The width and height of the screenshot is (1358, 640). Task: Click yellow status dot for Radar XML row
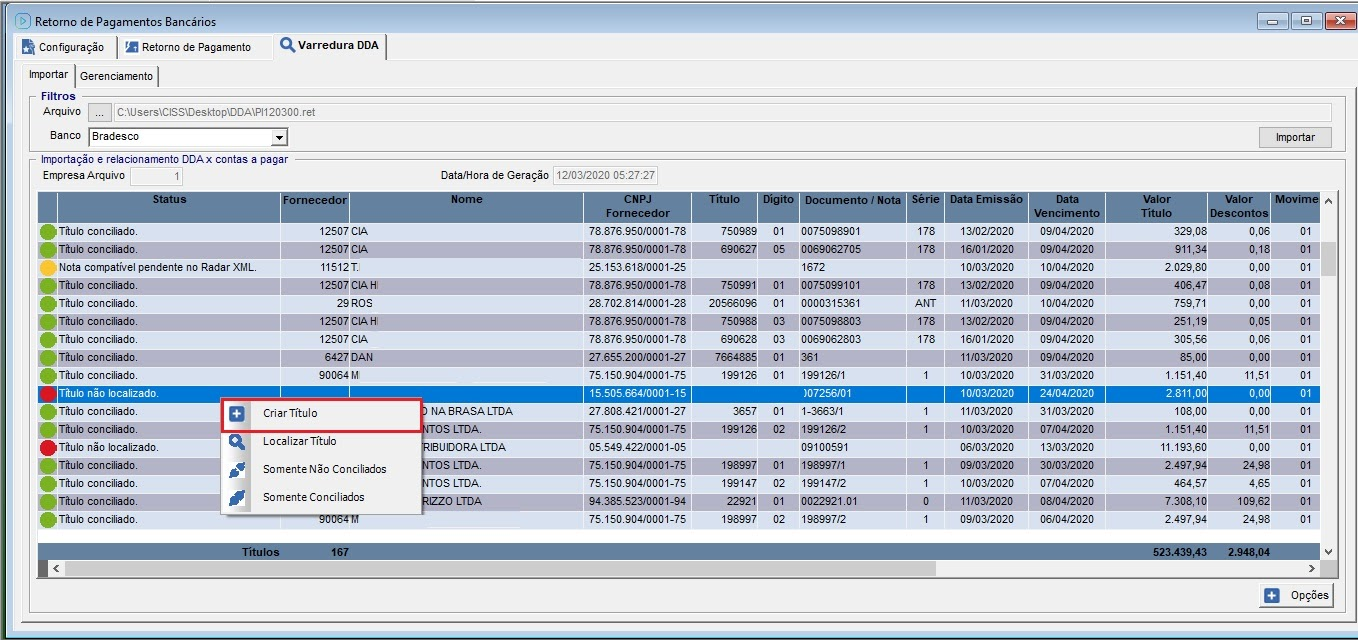(x=47, y=268)
